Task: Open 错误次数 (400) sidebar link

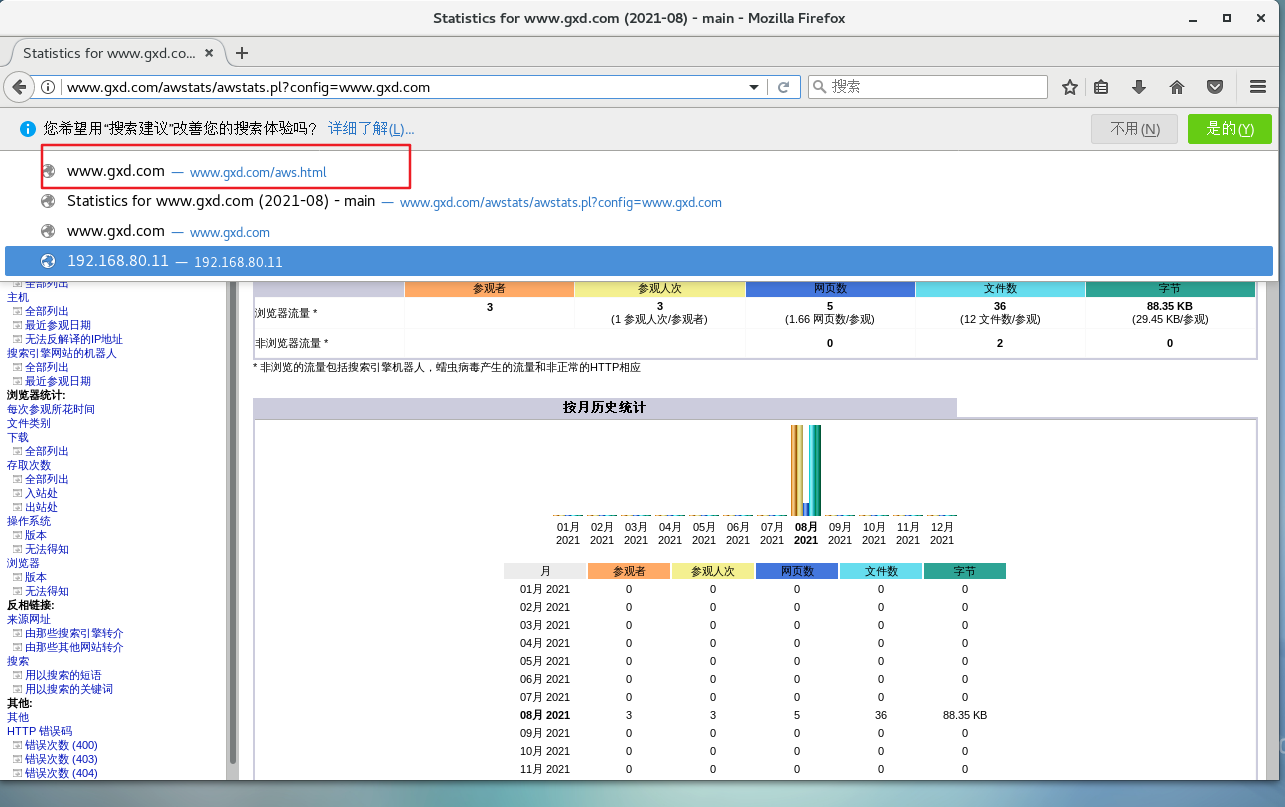Action: pyautogui.click(x=61, y=745)
